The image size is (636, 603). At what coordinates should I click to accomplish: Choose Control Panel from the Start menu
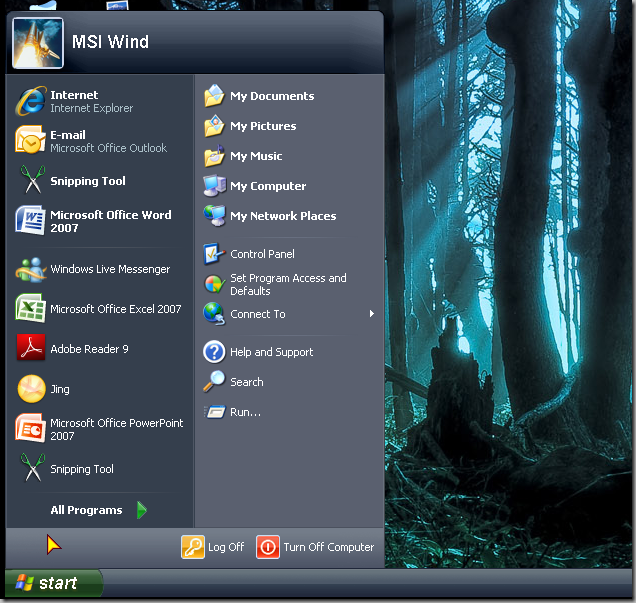coord(290,254)
